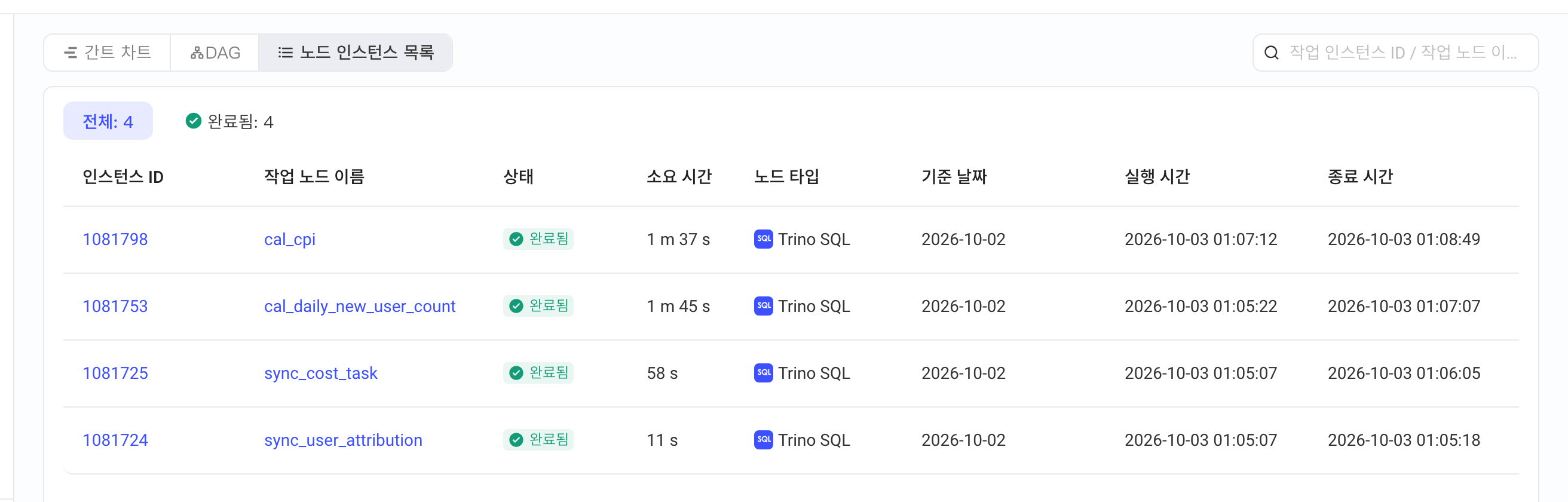Open the cal_daily_new_user_count job node
The width and height of the screenshot is (1568, 502).
360,306
